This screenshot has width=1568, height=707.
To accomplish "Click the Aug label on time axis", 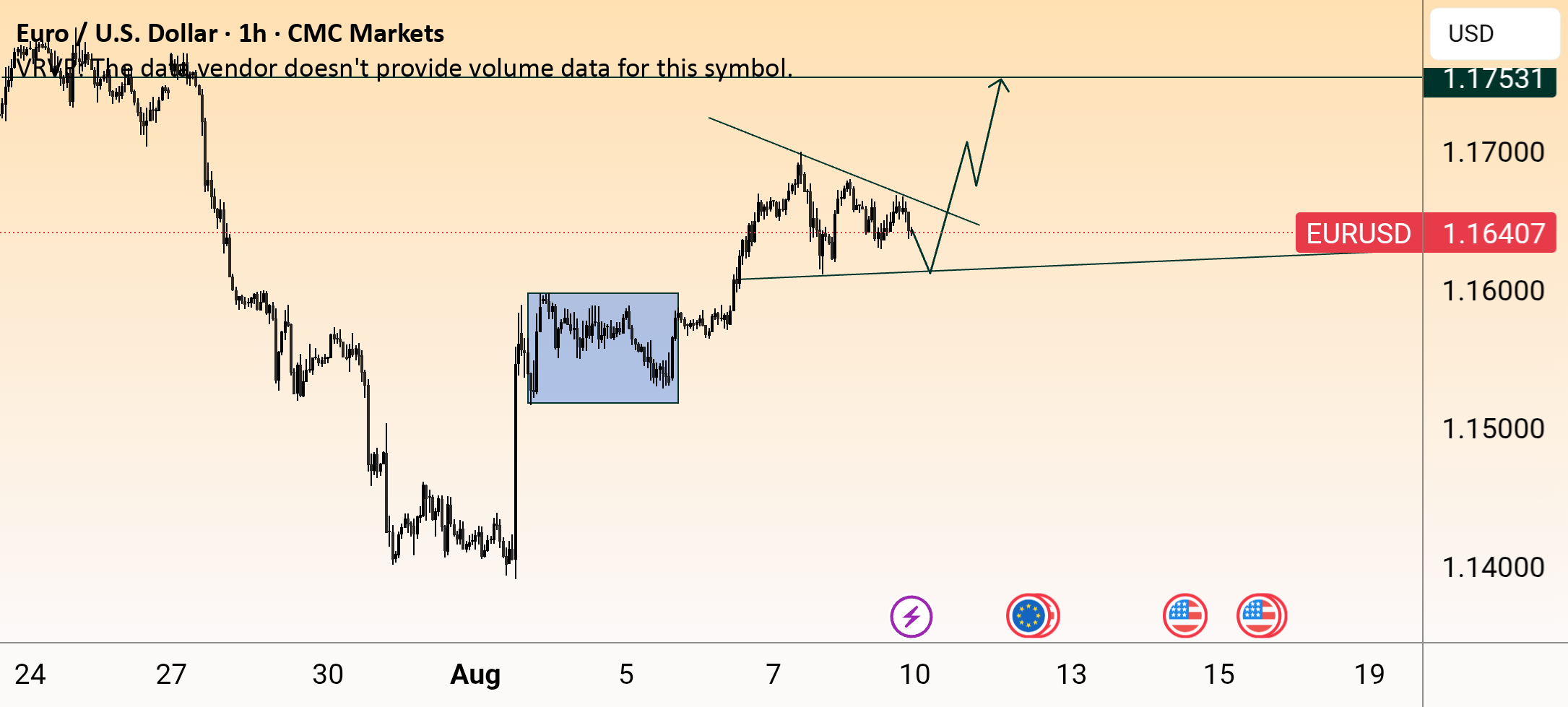I will tap(475, 675).
